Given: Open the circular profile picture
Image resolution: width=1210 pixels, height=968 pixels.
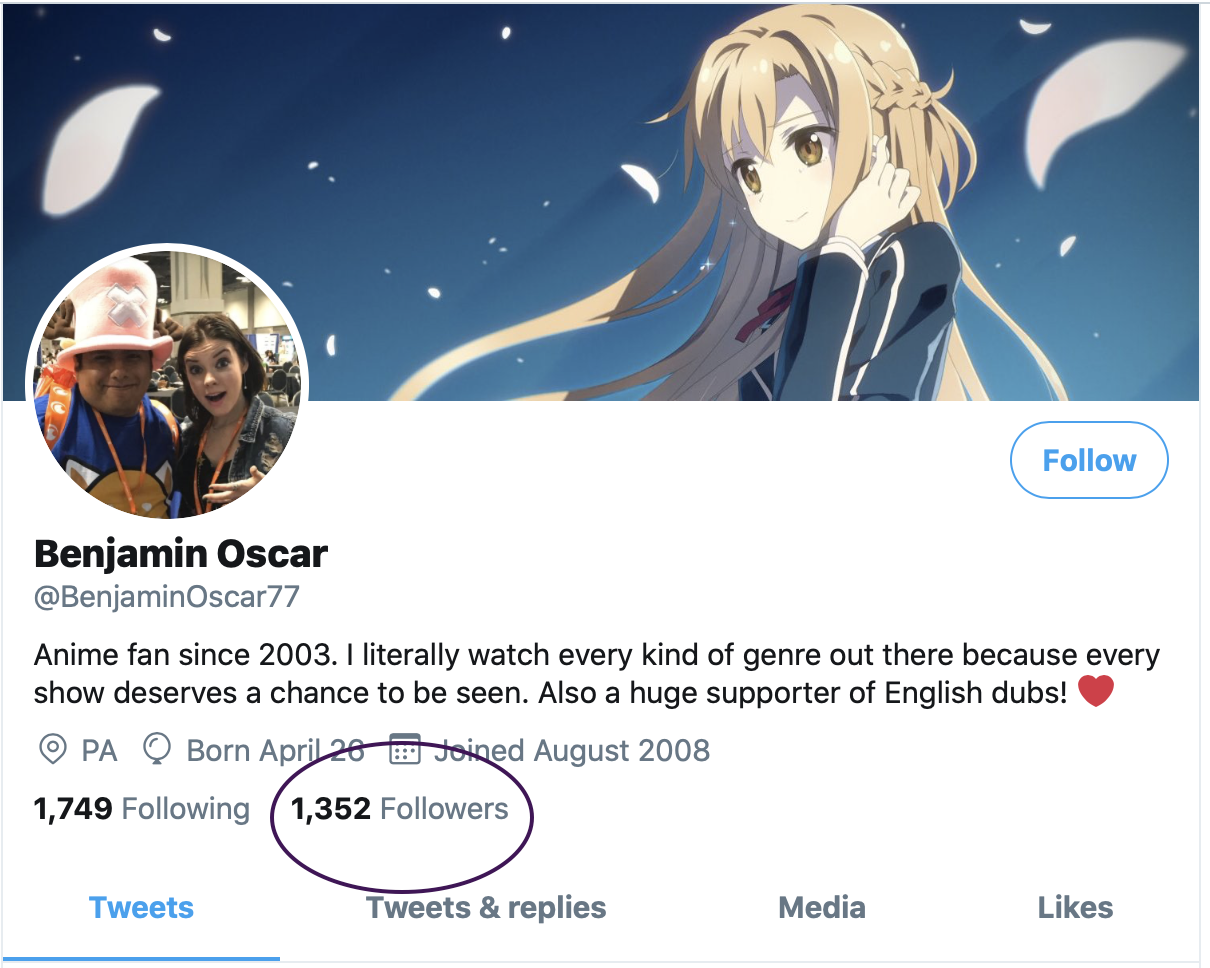Looking at the screenshot, I should click(167, 381).
